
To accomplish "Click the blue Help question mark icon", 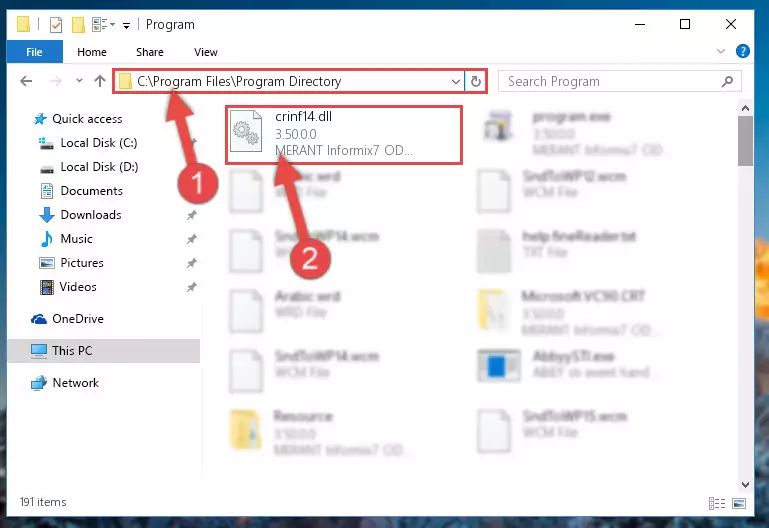I will (x=743, y=51).
